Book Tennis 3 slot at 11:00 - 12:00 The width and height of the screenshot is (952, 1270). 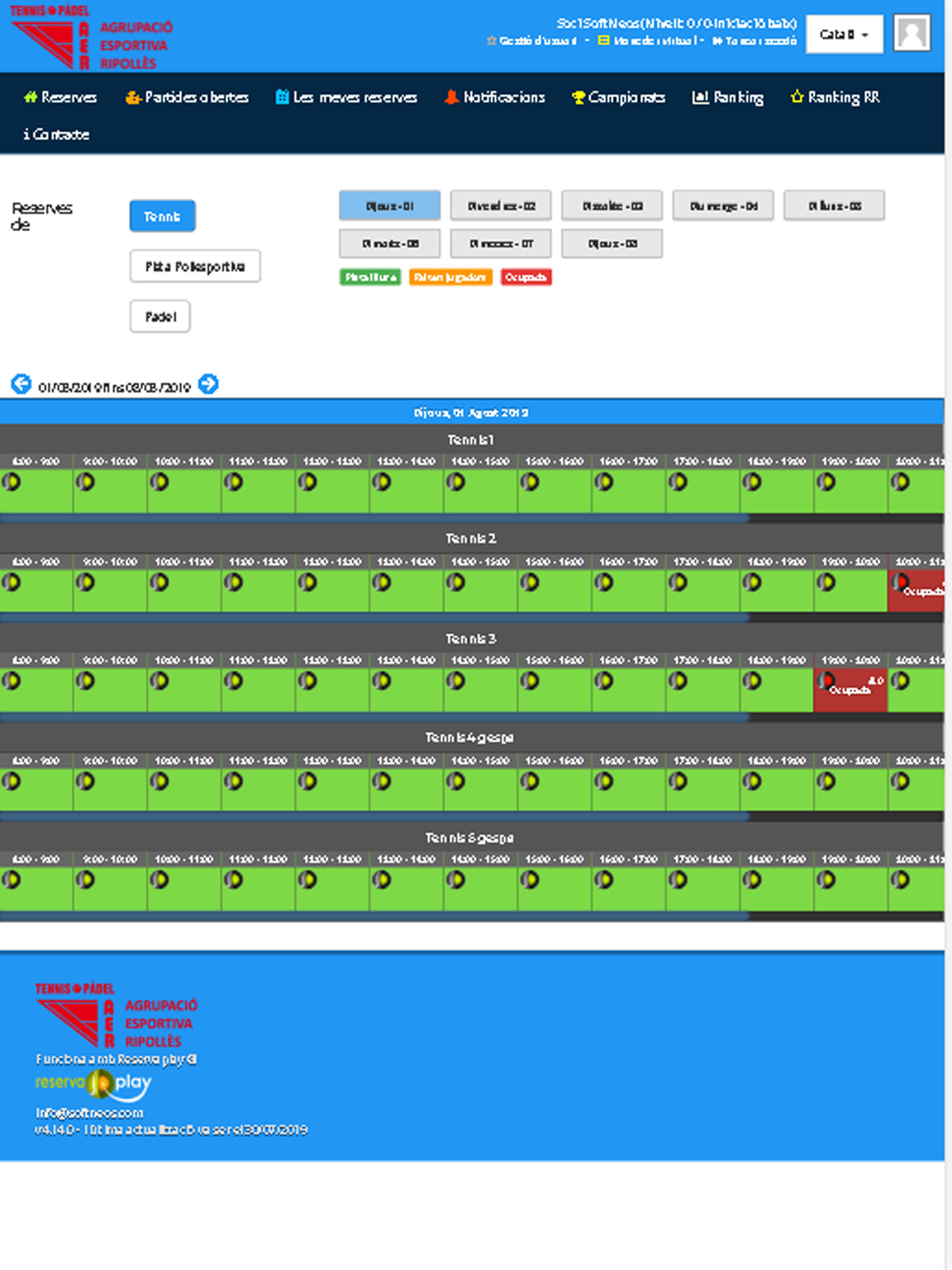(x=258, y=690)
